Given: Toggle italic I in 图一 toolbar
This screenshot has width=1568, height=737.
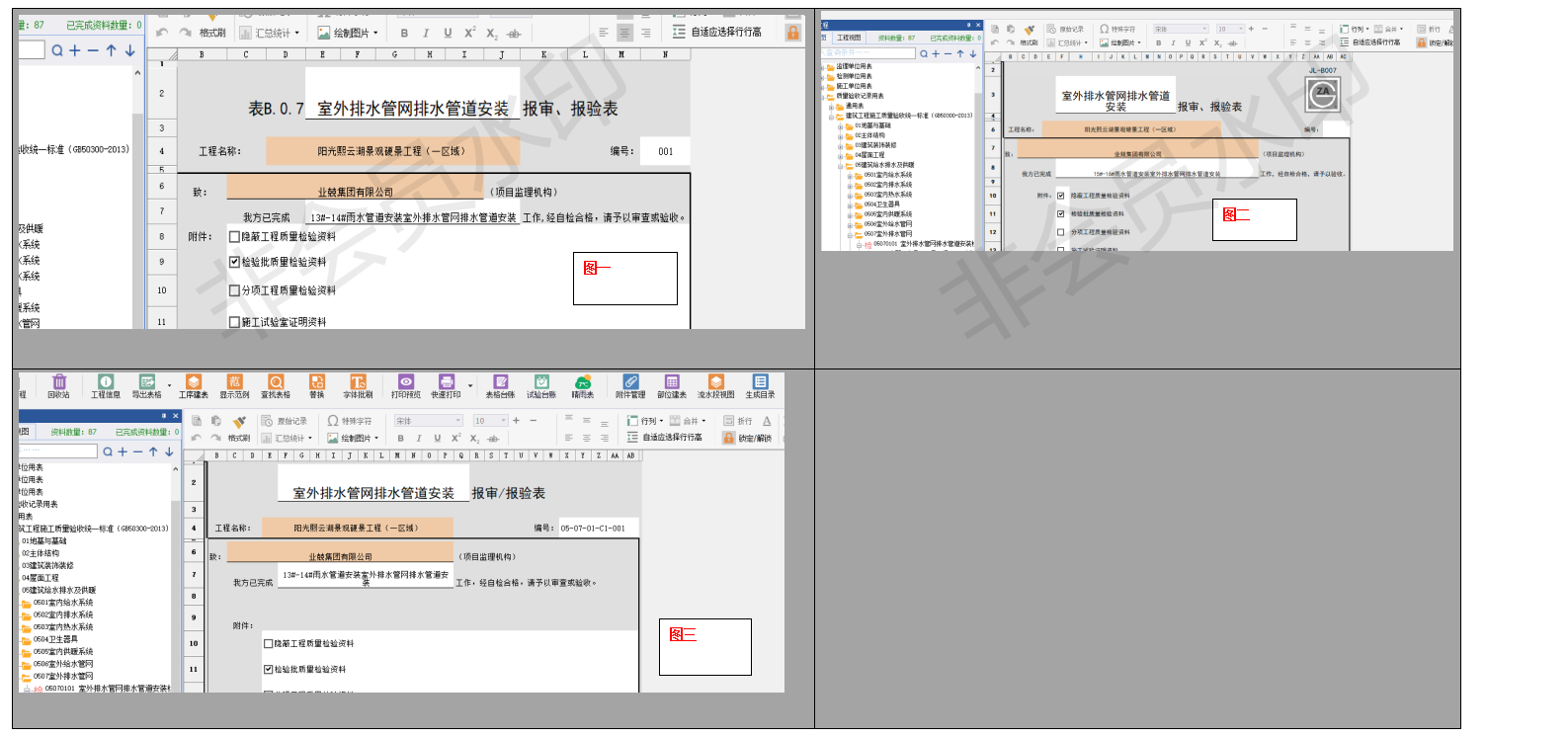Looking at the screenshot, I should click(x=426, y=33).
